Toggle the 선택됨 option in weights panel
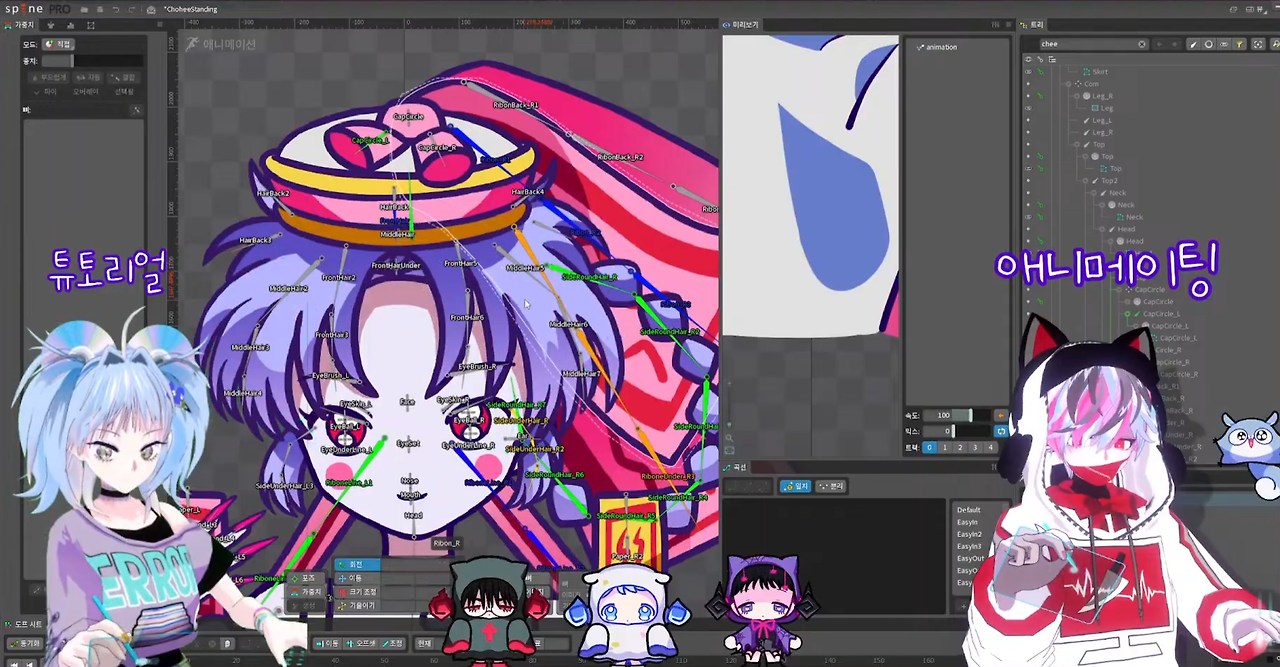This screenshot has height=667, width=1280. tap(124, 92)
